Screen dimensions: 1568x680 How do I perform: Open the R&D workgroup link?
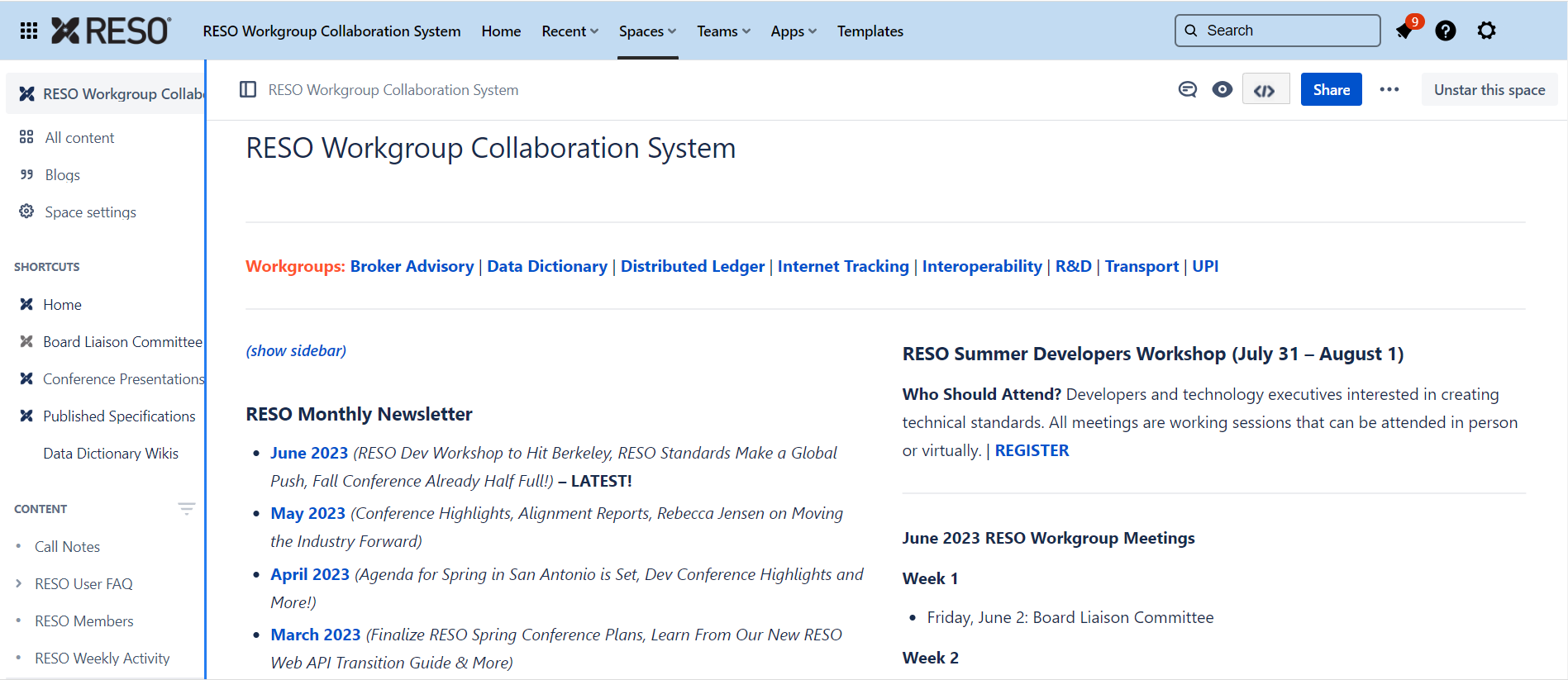(x=1073, y=266)
